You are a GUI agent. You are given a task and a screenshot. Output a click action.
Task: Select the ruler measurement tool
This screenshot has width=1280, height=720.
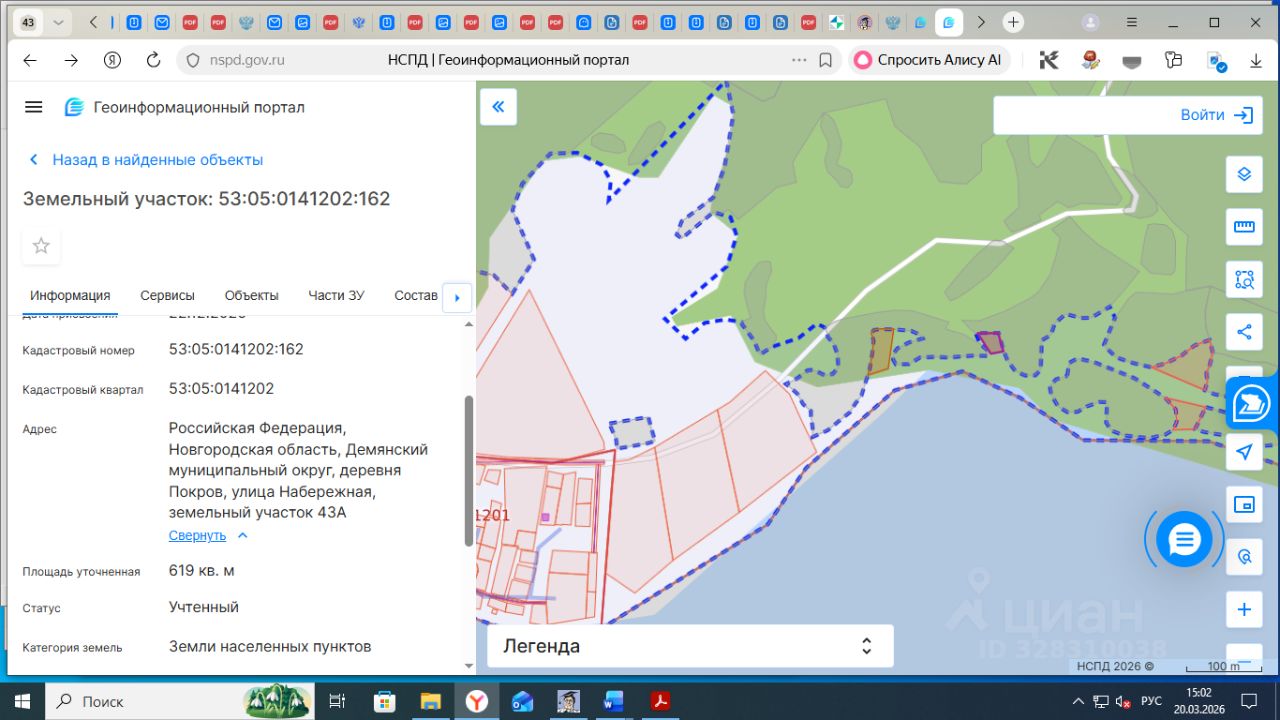tap(1244, 227)
